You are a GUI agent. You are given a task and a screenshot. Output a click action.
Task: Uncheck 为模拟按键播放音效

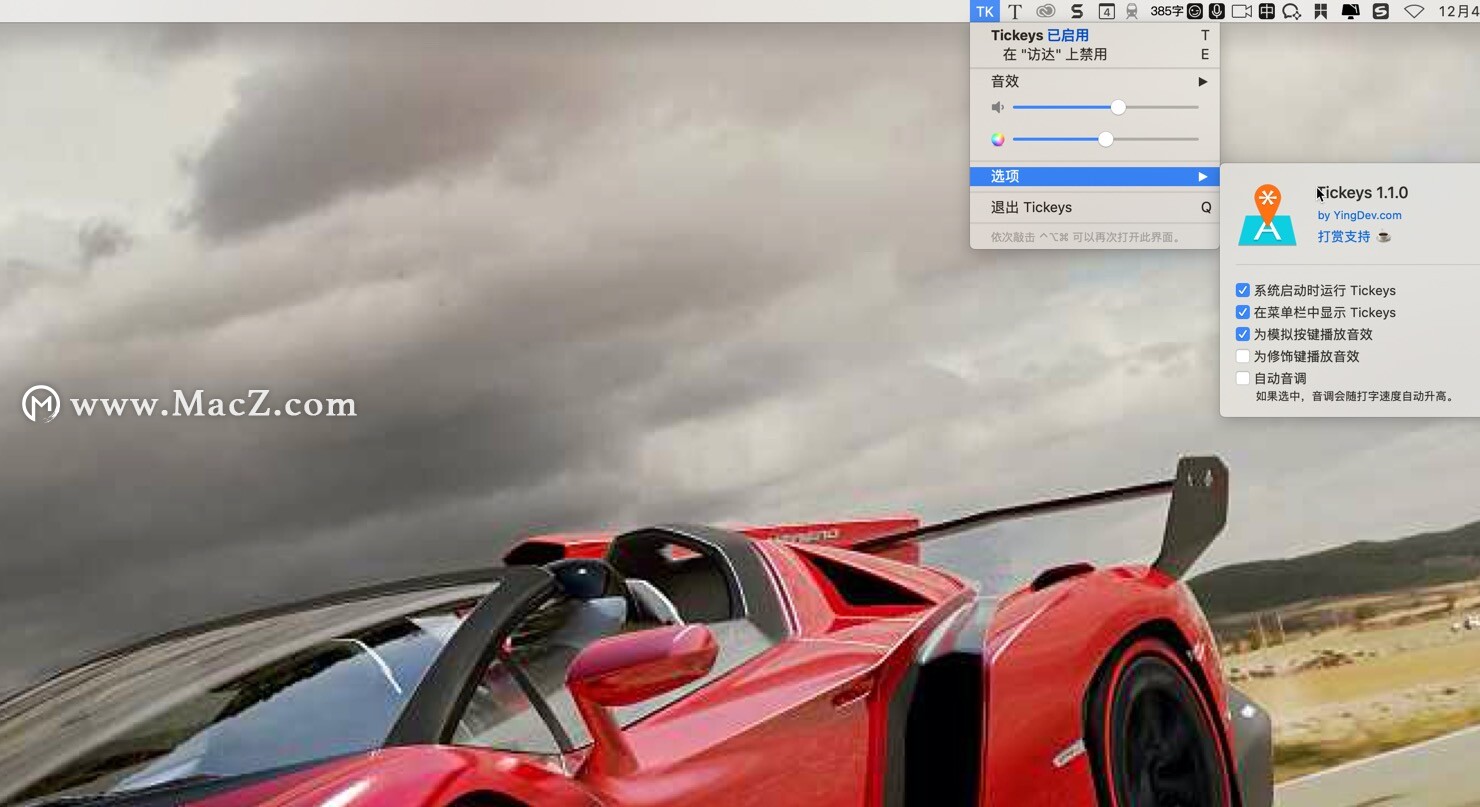pos(1242,334)
